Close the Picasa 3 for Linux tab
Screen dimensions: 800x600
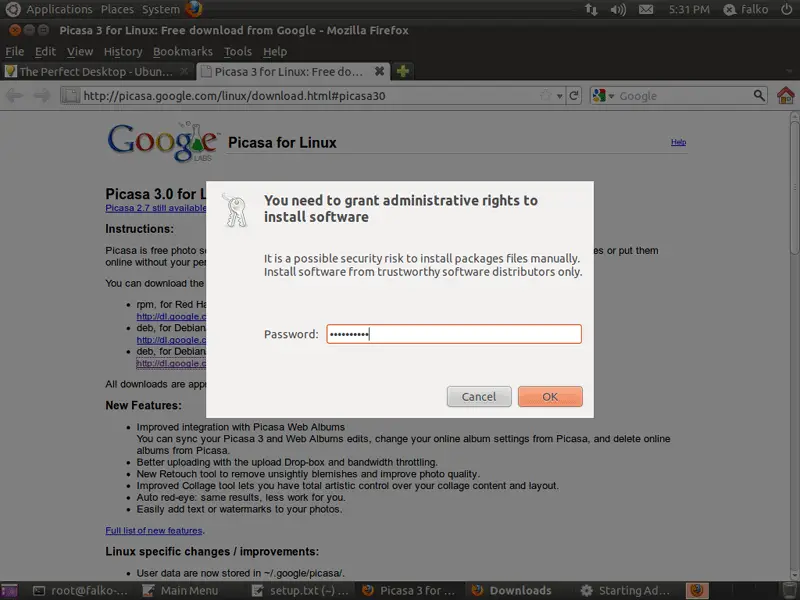pos(380,71)
